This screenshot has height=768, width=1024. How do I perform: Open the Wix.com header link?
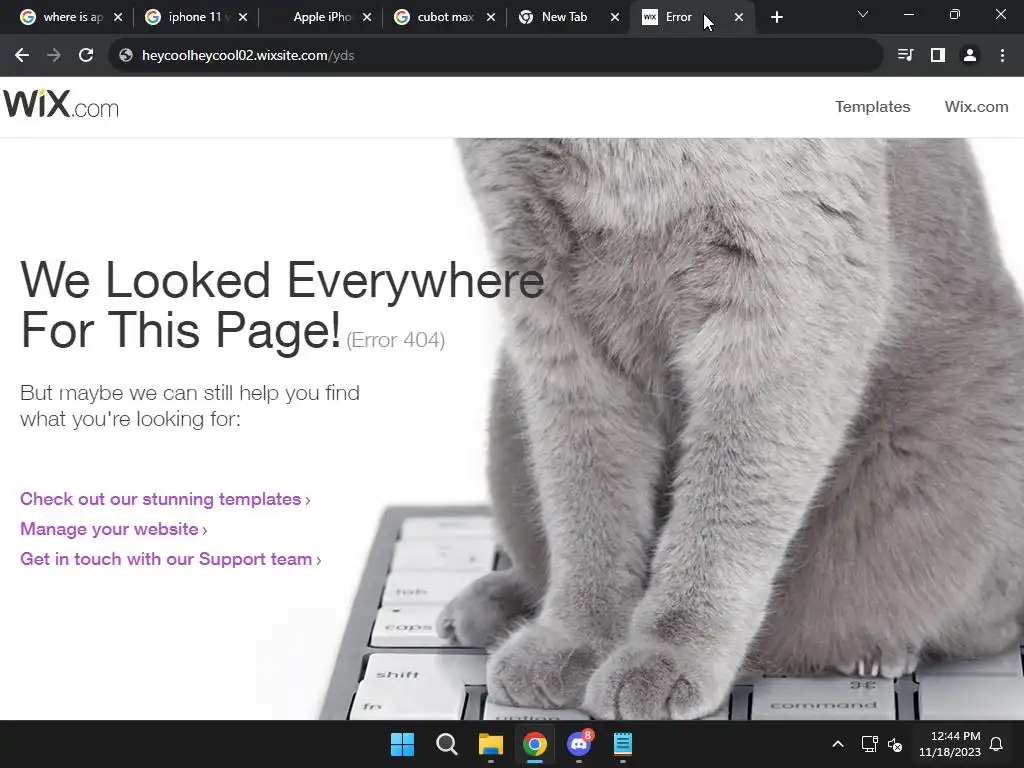(x=976, y=106)
